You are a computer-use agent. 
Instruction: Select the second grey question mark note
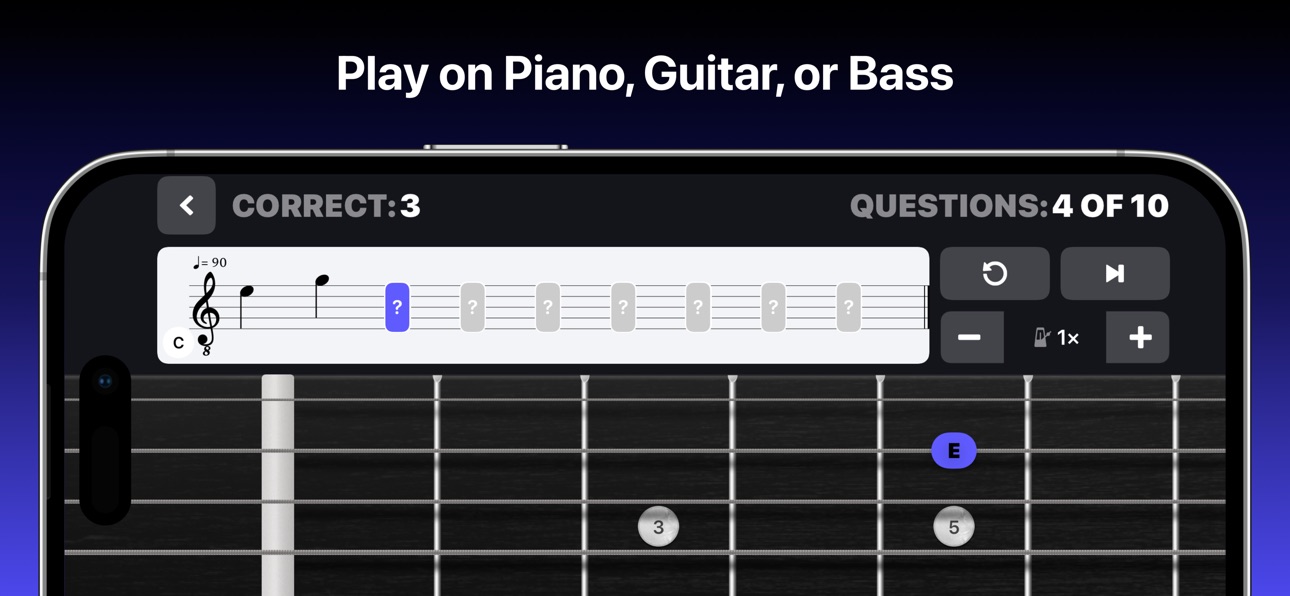[548, 307]
